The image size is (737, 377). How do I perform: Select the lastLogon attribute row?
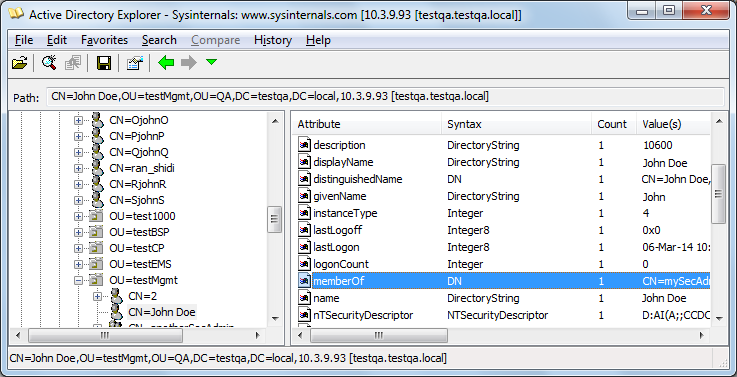point(502,247)
